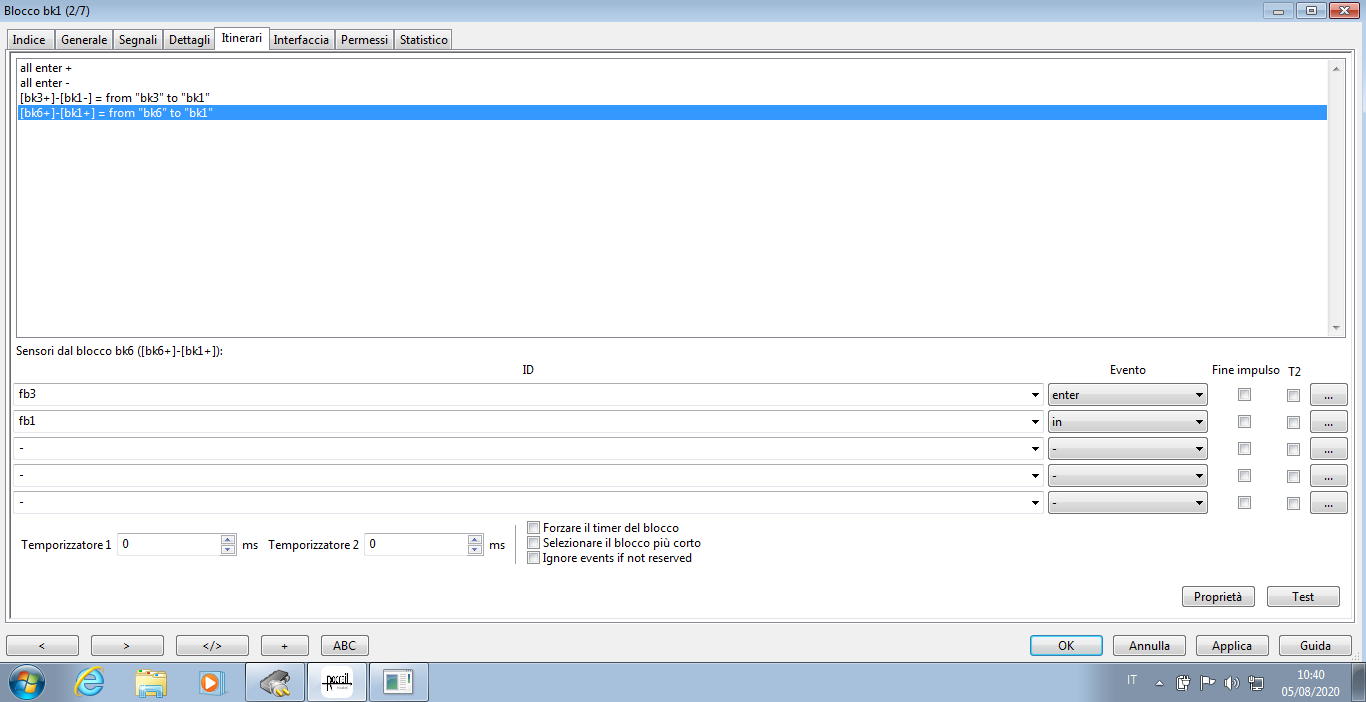Screen dimensions: 1366x702
Task: Switch to the Segnali tab
Action: 138,40
